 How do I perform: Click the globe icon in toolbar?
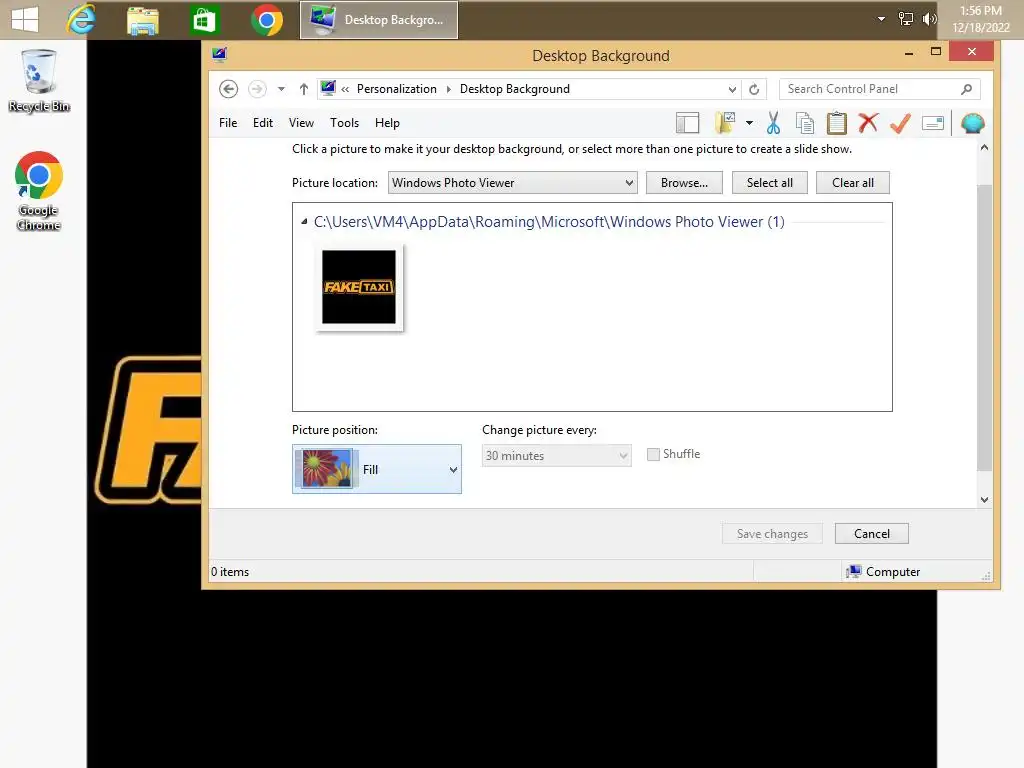(x=972, y=123)
